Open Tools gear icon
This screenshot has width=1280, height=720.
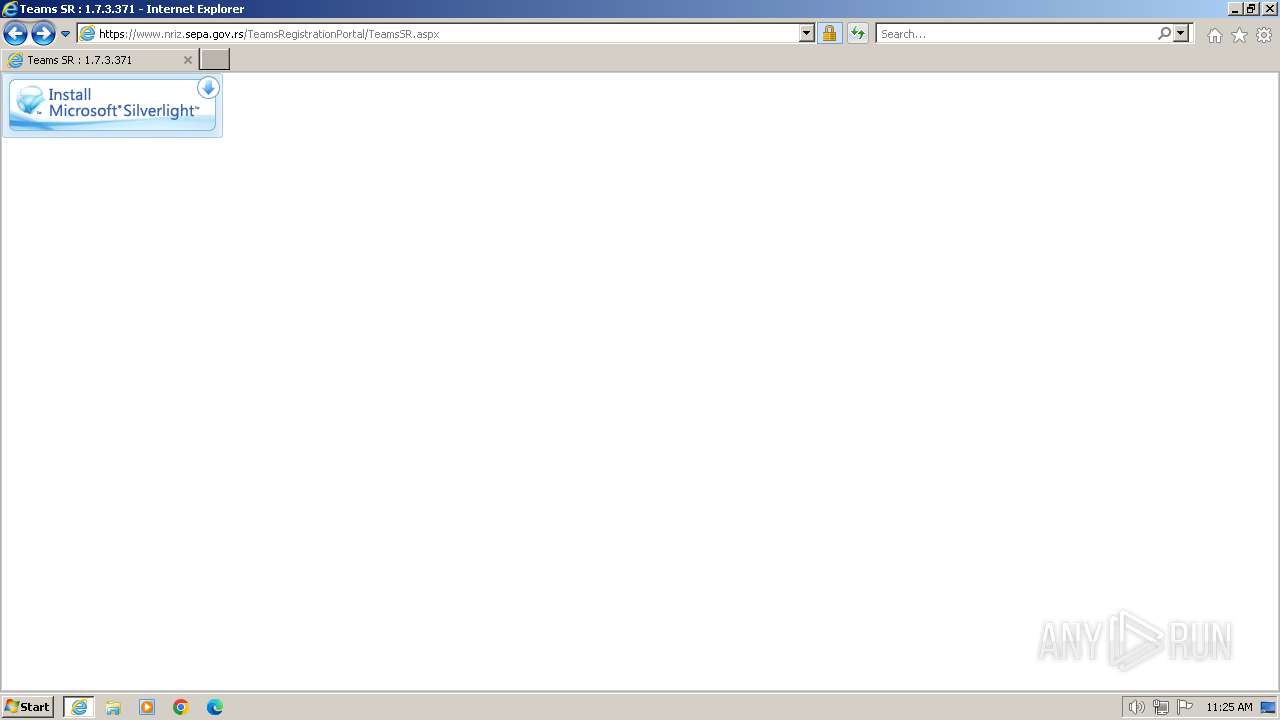click(x=1264, y=35)
